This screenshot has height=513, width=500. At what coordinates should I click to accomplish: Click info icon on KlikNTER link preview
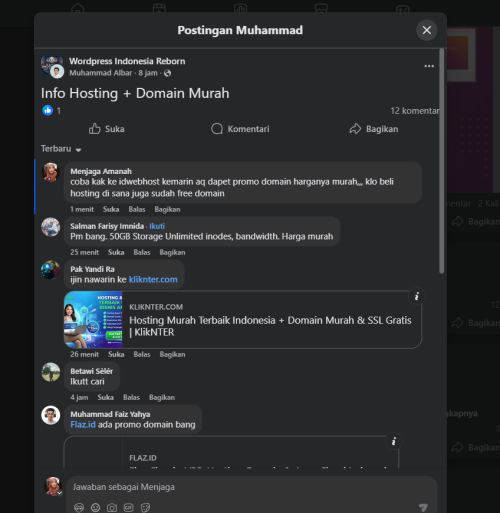coord(417,296)
